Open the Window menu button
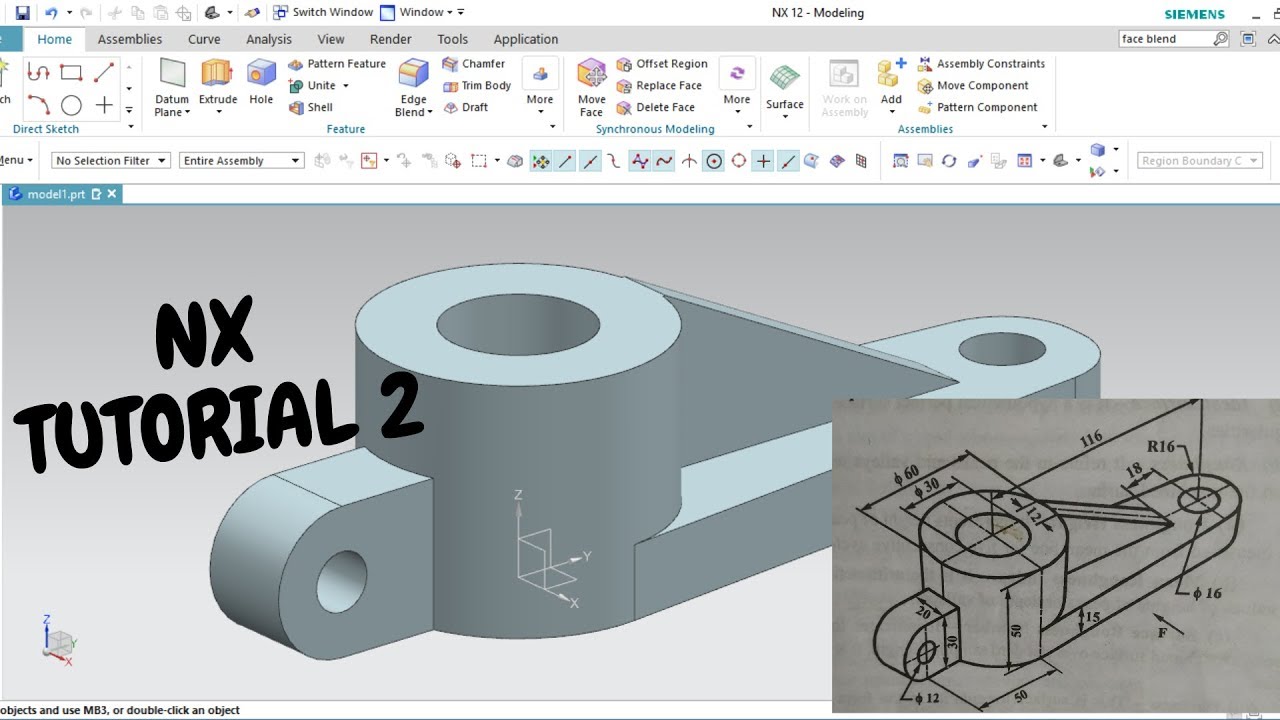Viewport: 1280px width, 720px height. pos(420,12)
